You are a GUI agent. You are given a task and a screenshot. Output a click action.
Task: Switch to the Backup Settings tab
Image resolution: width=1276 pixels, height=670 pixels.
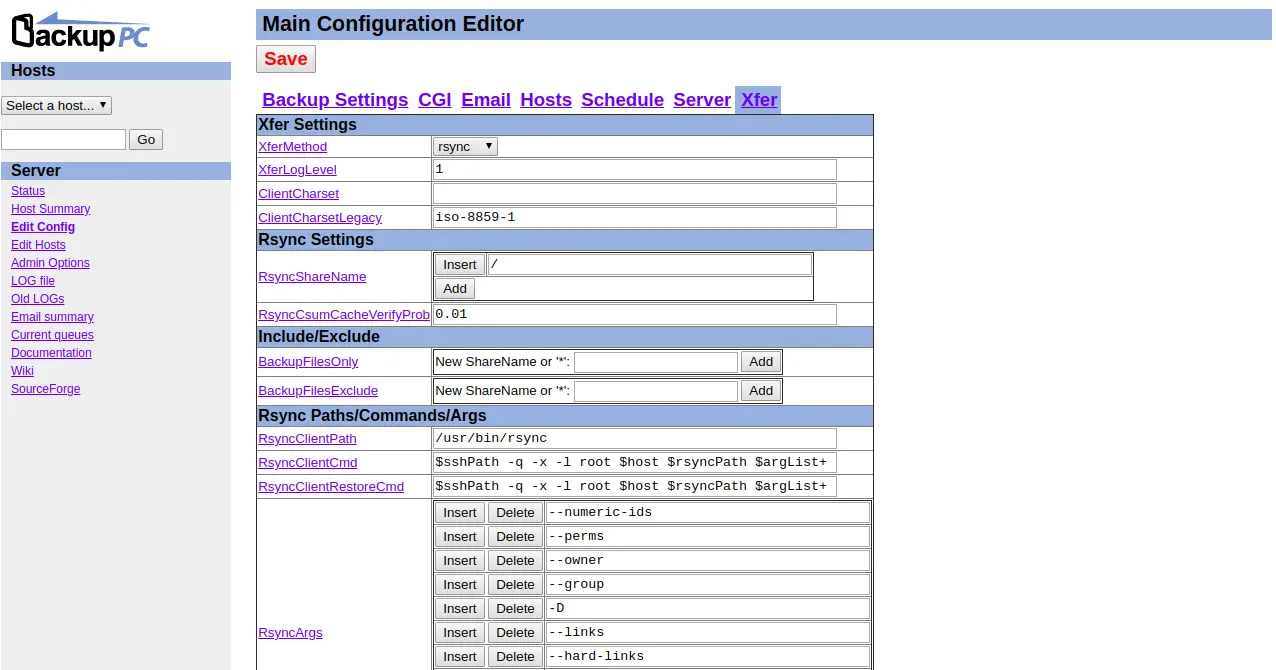click(335, 100)
